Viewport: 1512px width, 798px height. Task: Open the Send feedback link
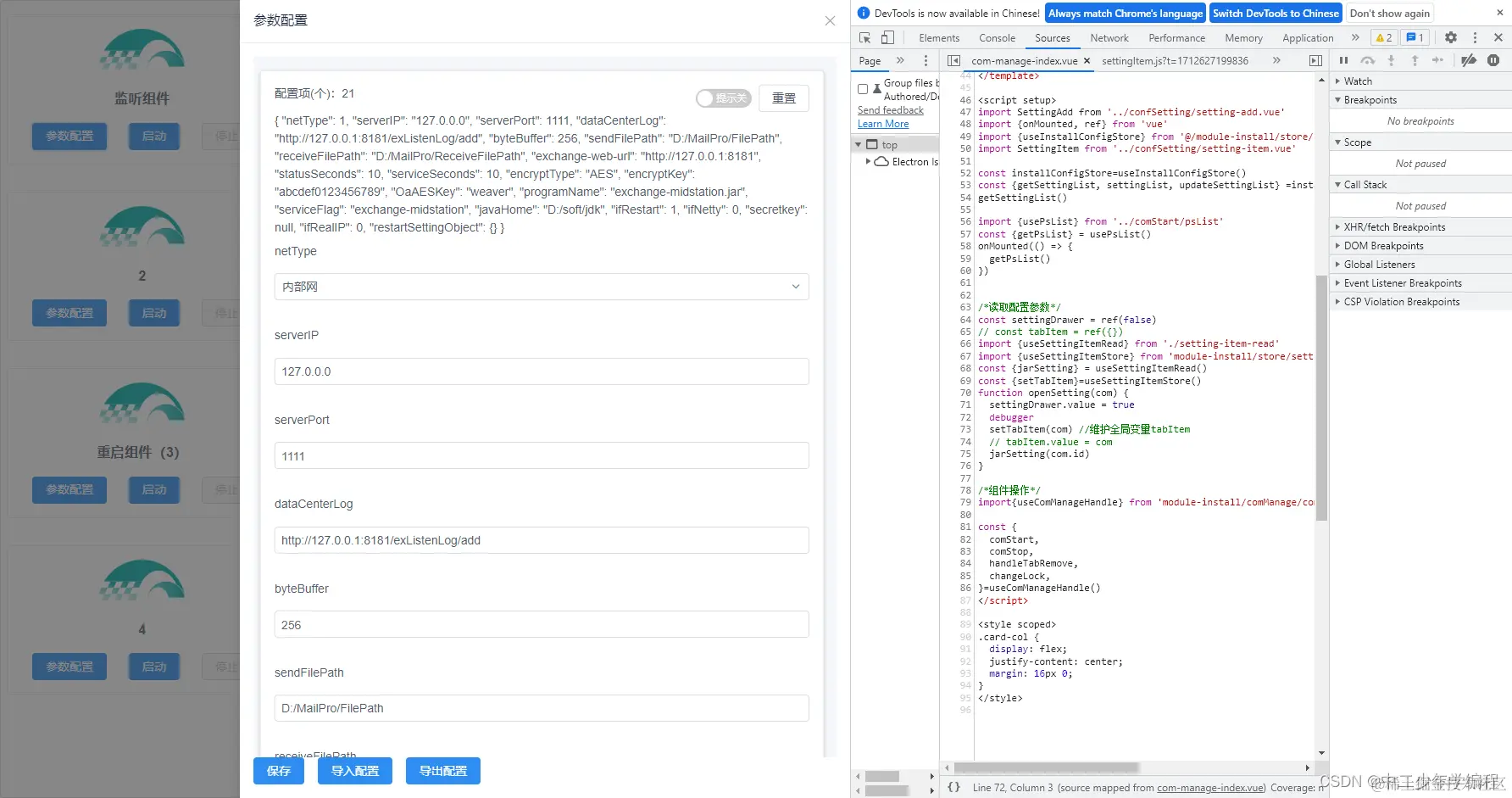891,110
